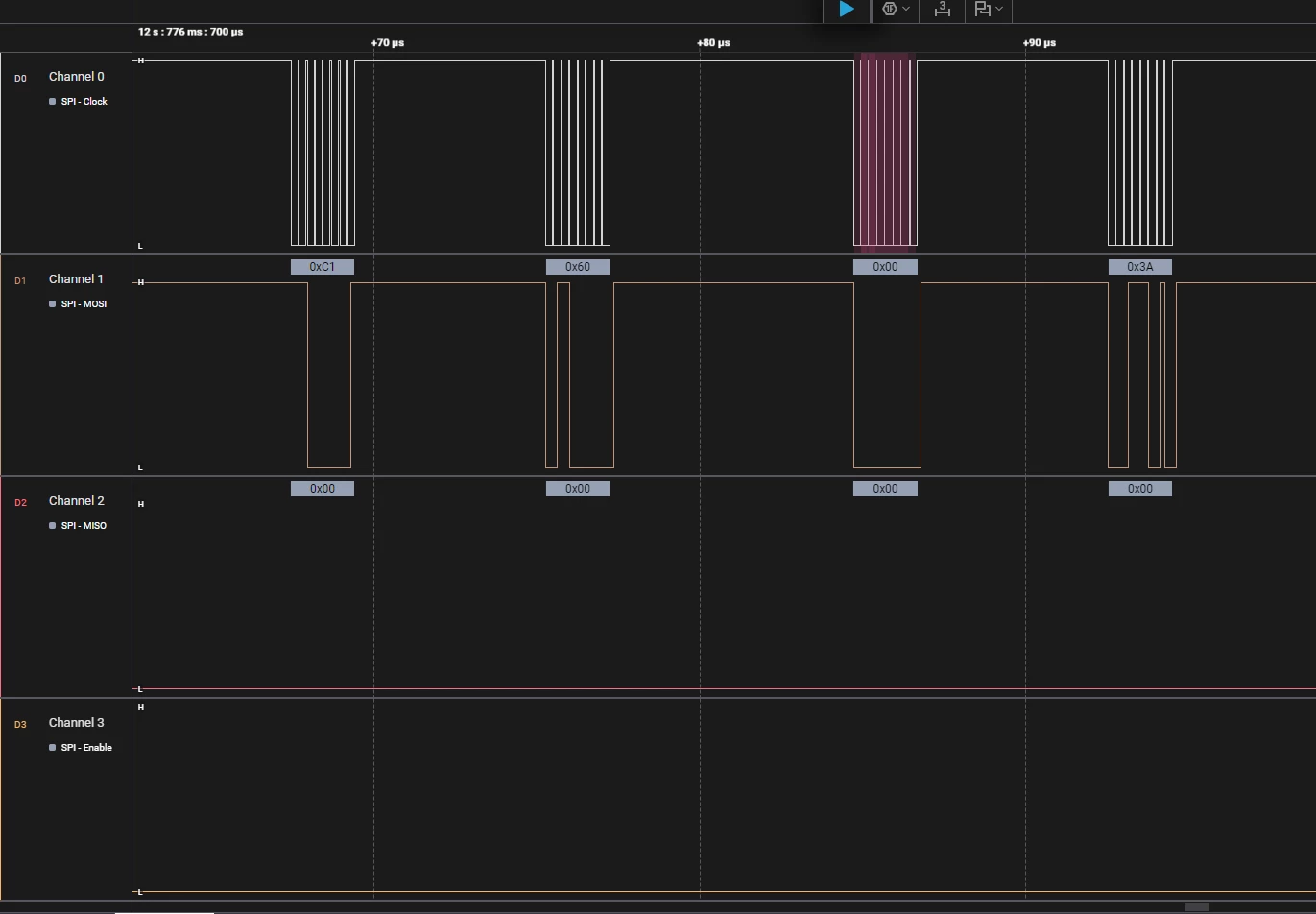1316x914 pixels.
Task: Select the D1 channel indicator
Action: (20, 280)
